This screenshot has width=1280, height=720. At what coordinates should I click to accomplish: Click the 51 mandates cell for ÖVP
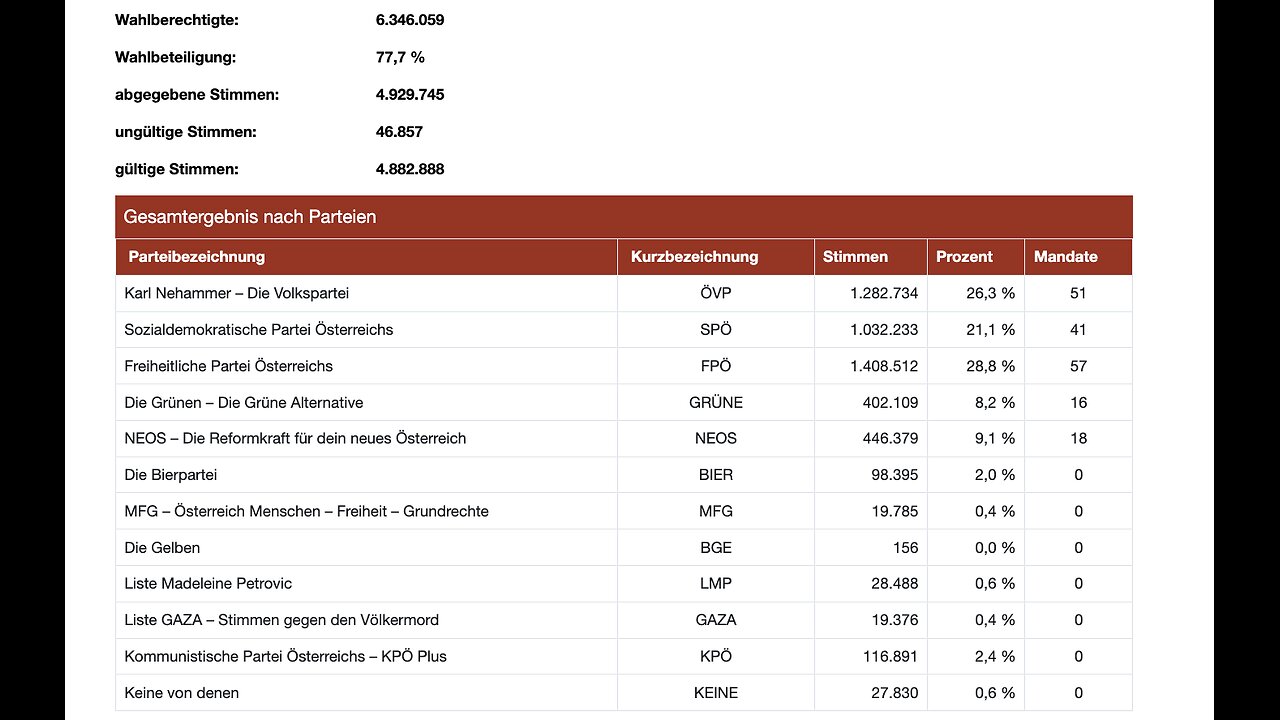pos(1078,293)
